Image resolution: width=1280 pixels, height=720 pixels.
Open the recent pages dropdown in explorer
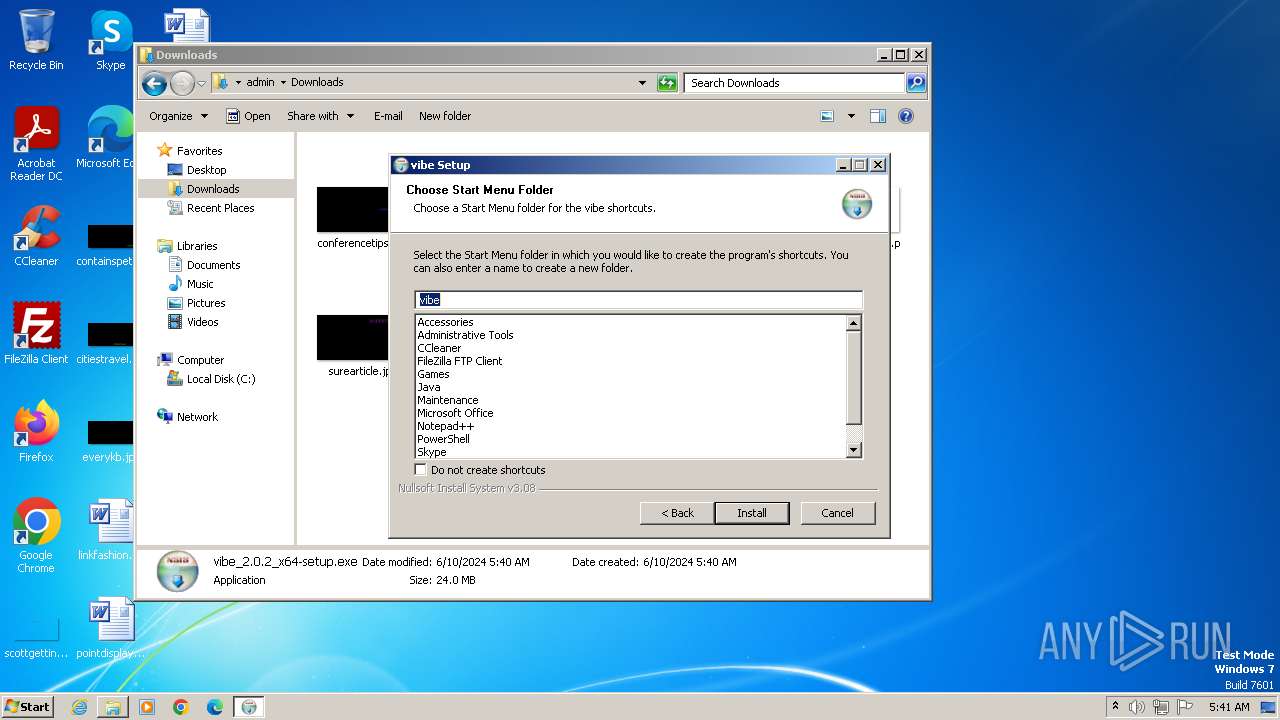pyautogui.click(x=201, y=83)
